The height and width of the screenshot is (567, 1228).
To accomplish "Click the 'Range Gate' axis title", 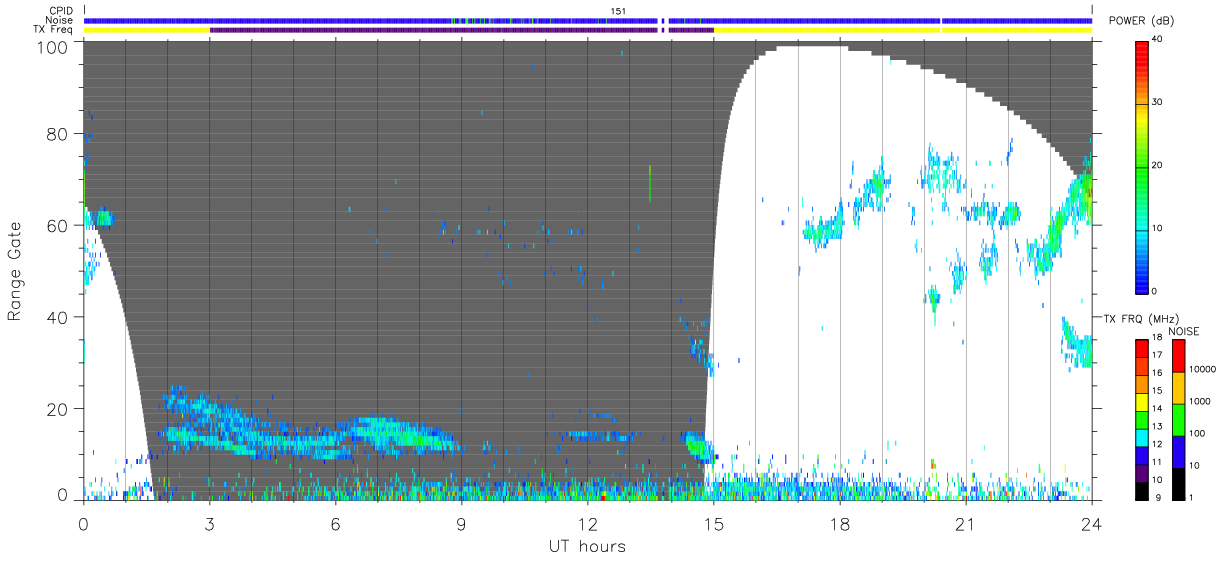I will 15,273.
